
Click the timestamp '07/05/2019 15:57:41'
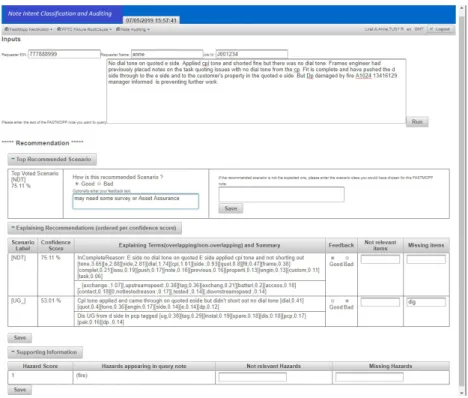tap(151, 20)
